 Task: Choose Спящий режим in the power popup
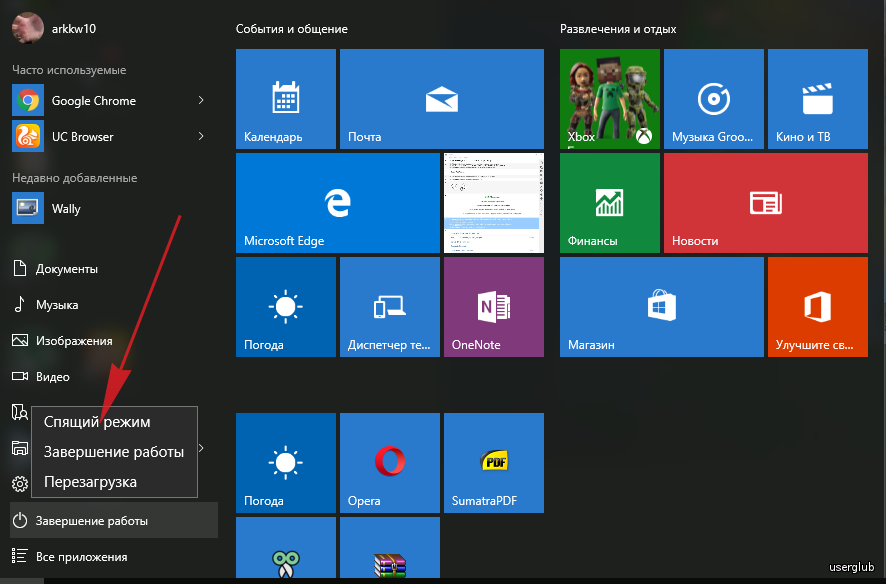click(x=114, y=422)
